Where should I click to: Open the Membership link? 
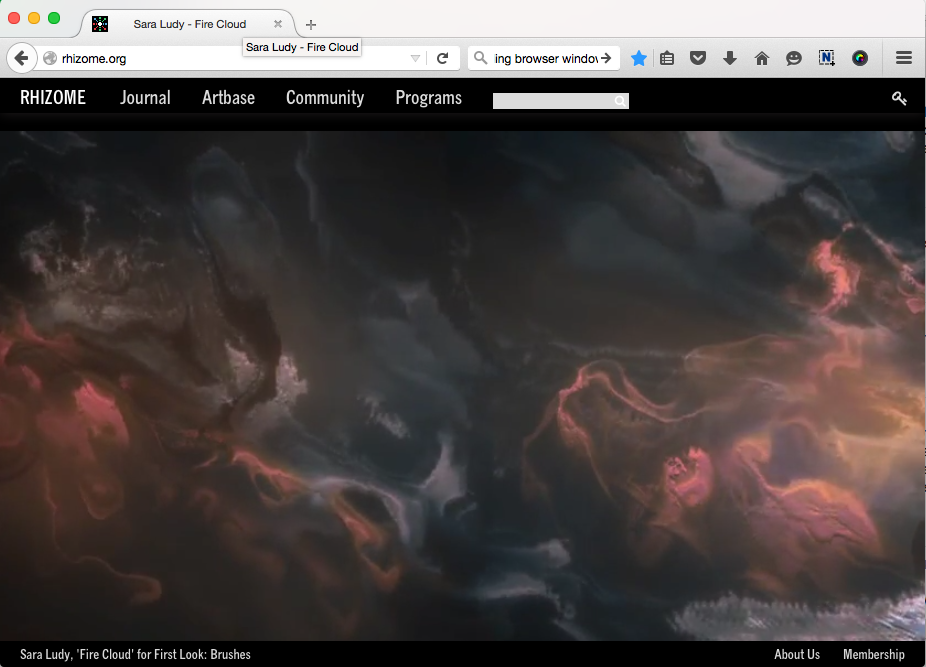(873, 654)
